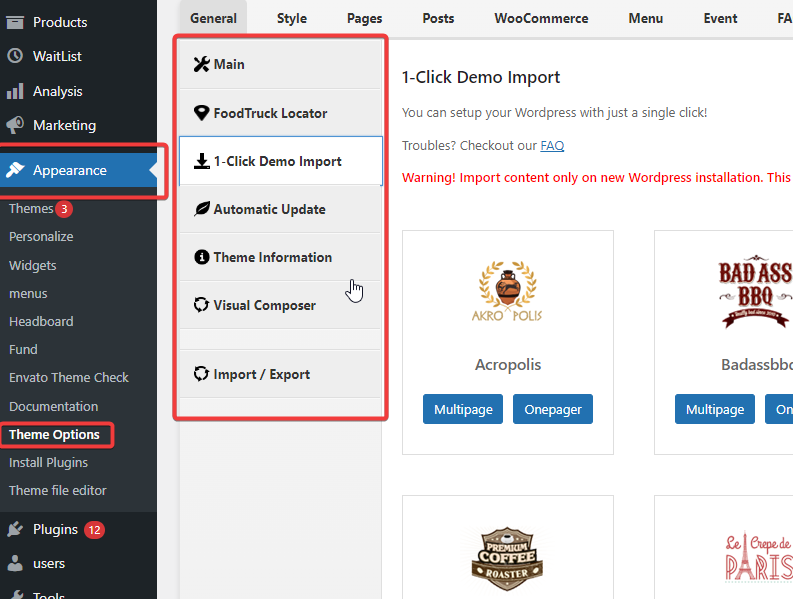This screenshot has width=793, height=599.
Task: Switch to the Style tab
Action: 292,18
